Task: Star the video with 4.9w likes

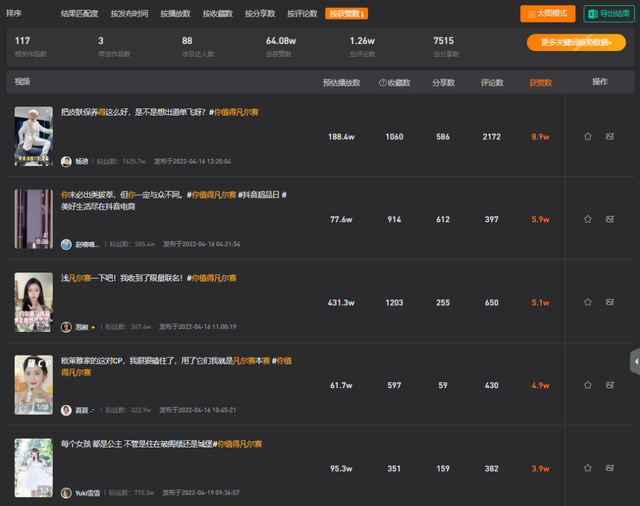Action: 588,385
